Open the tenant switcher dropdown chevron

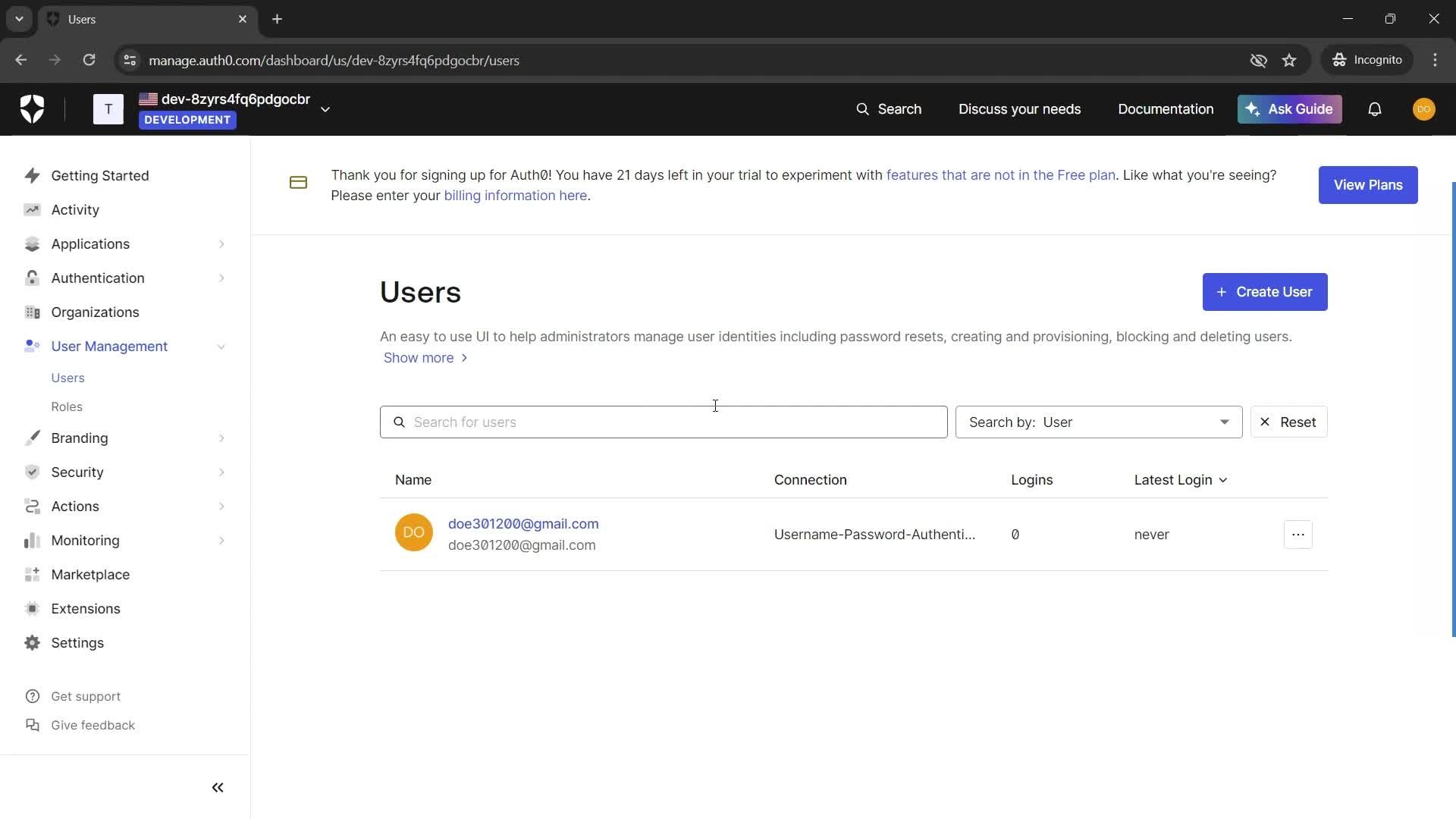click(x=325, y=109)
